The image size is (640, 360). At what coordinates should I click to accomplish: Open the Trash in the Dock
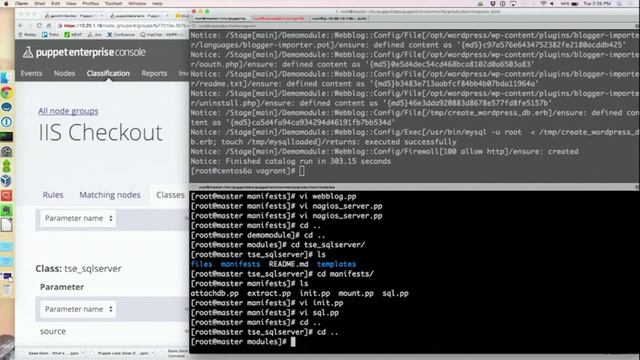click(x=6, y=290)
